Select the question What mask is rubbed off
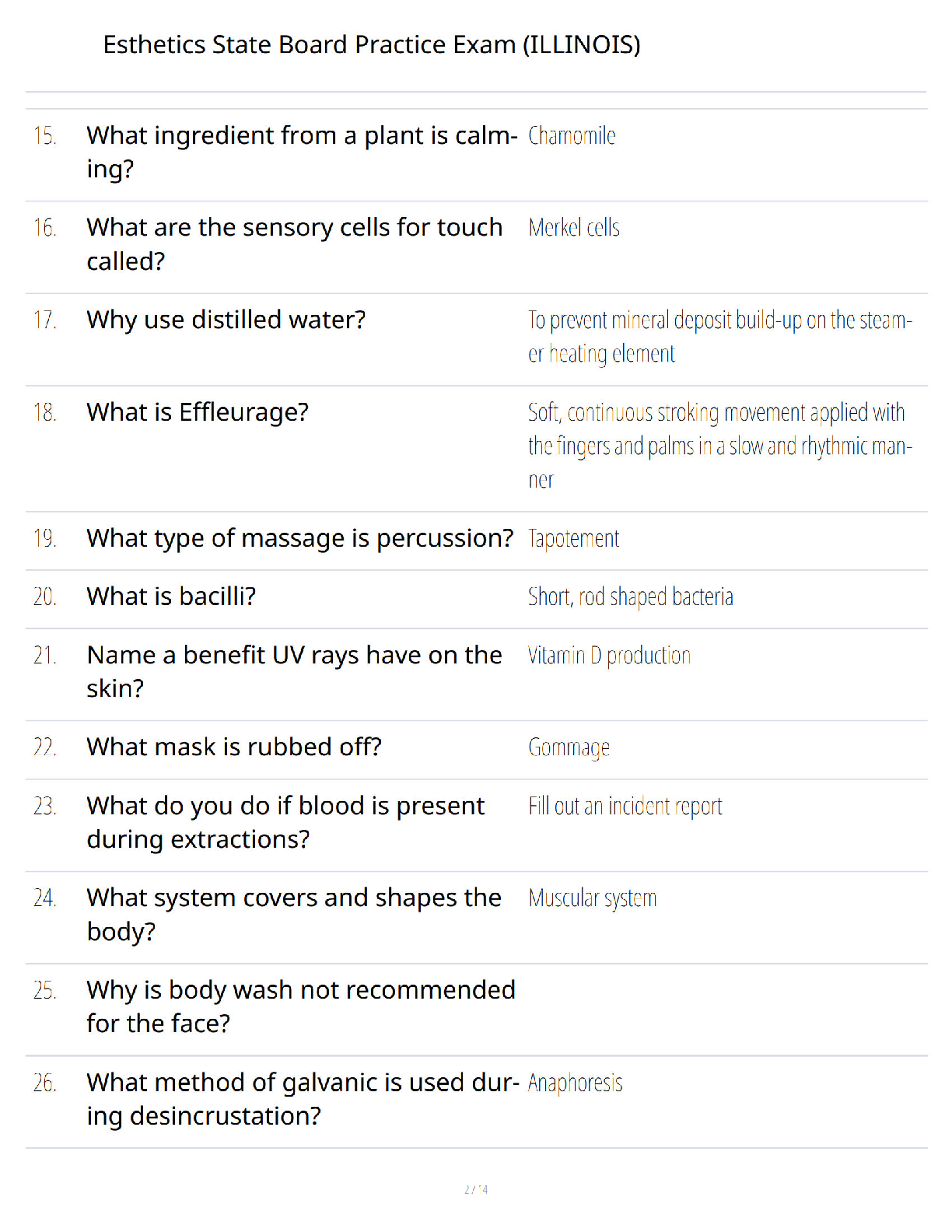952x1232 pixels. pos(234,747)
